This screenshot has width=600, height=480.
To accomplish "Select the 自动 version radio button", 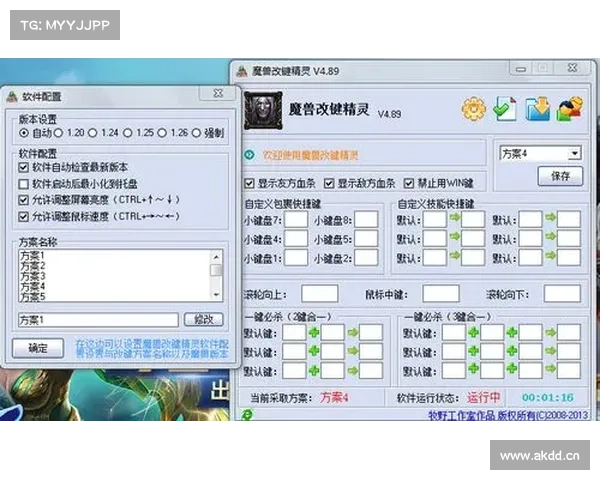I will pos(24,133).
